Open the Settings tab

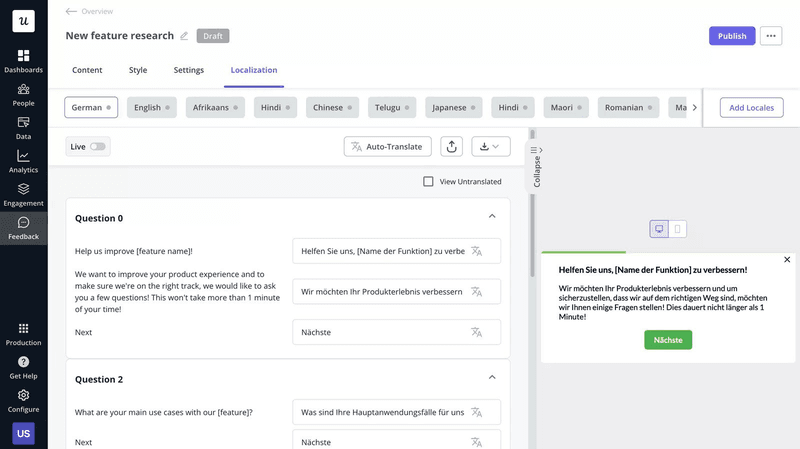point(188,70)
